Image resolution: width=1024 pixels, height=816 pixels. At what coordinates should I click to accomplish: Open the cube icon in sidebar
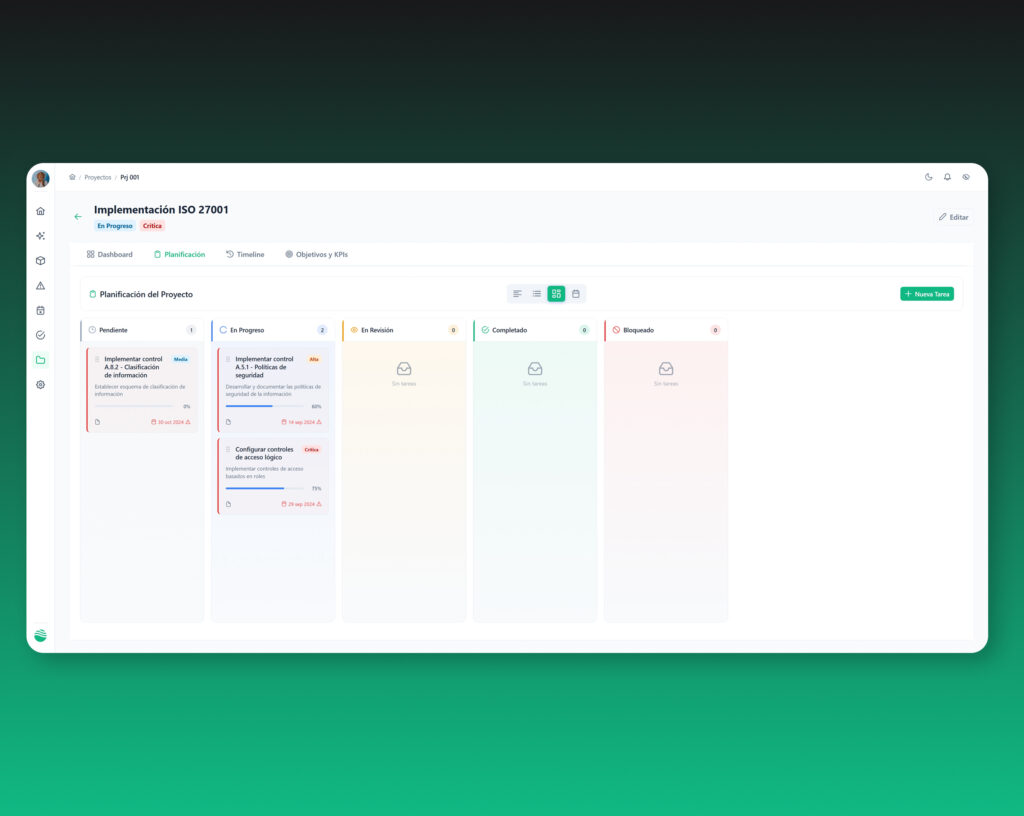[40, 260]
